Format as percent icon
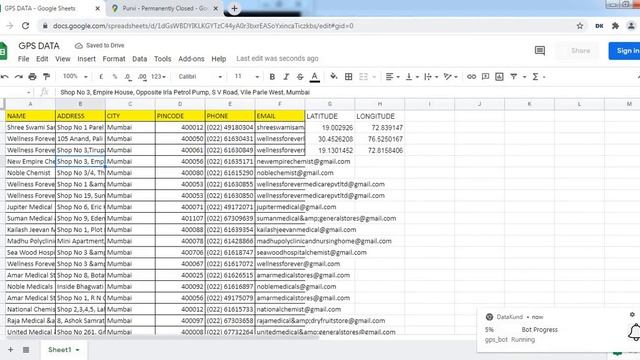640x360 pixels. click(115, 77)
